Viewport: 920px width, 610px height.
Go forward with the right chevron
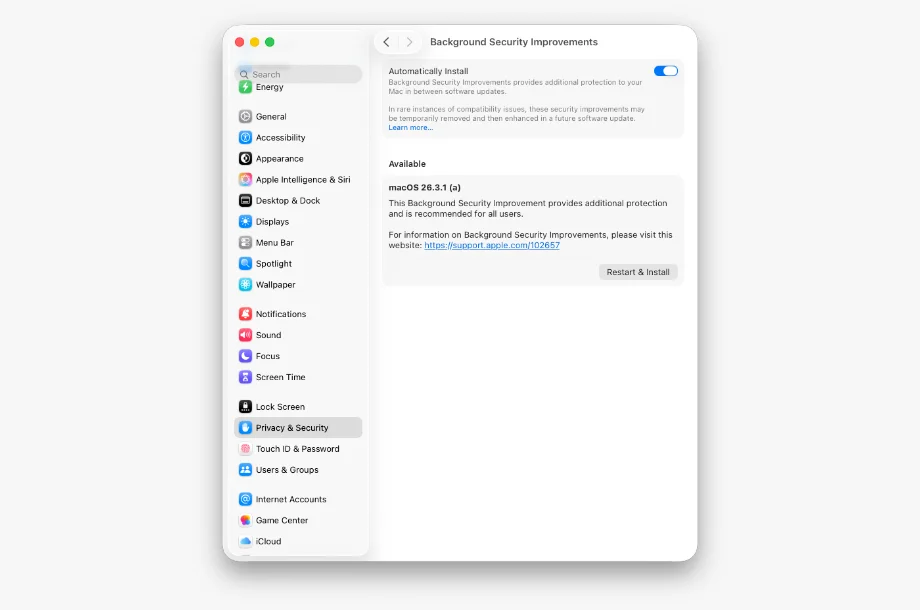coord(409,42)
